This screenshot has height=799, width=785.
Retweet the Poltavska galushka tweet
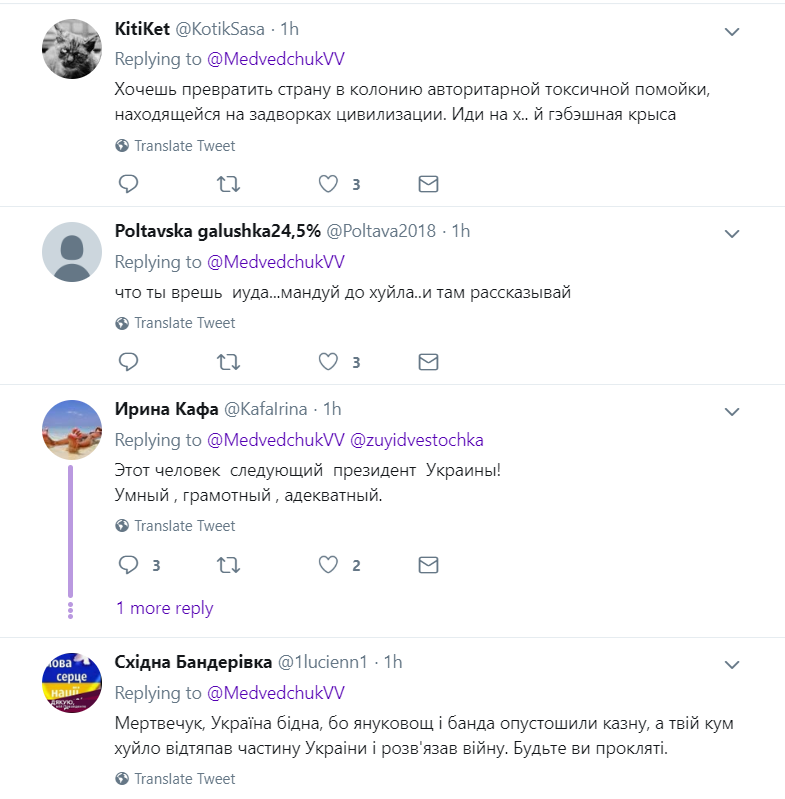pos(228,361)
